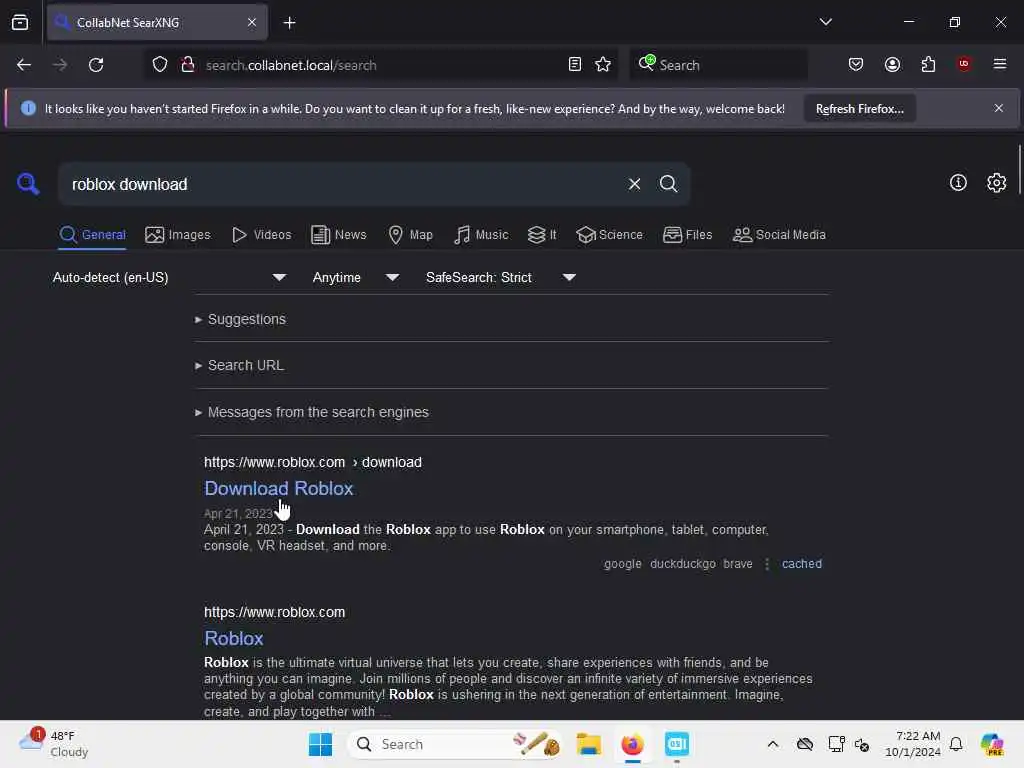The width and height of the screenshot is (1024, 768).
Task: Click the SearXNG logo icon
Action: 28,184
